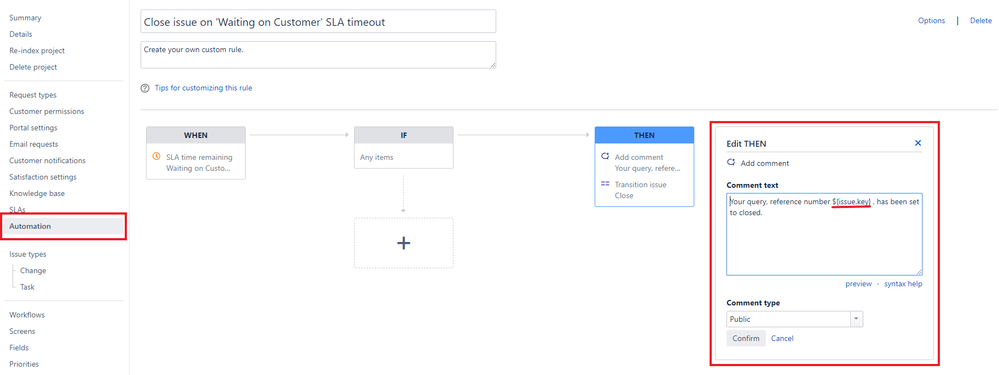Viewport: 999px width, 375px height.
Task: Click the Confirm button
Action: tap(745, 338)
